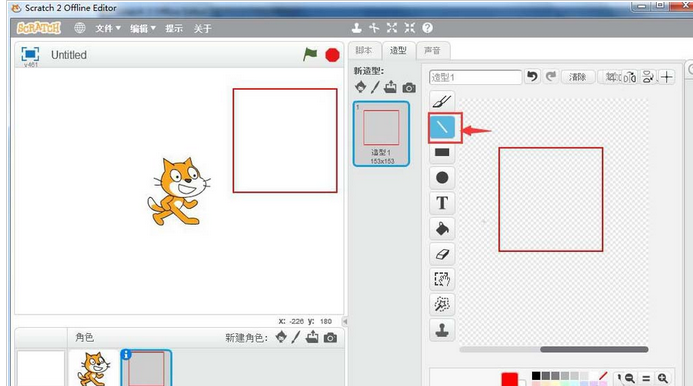This screenshot has width=693, height=386.
Task: Select the Text tool
Action: (x=442, y=203)
